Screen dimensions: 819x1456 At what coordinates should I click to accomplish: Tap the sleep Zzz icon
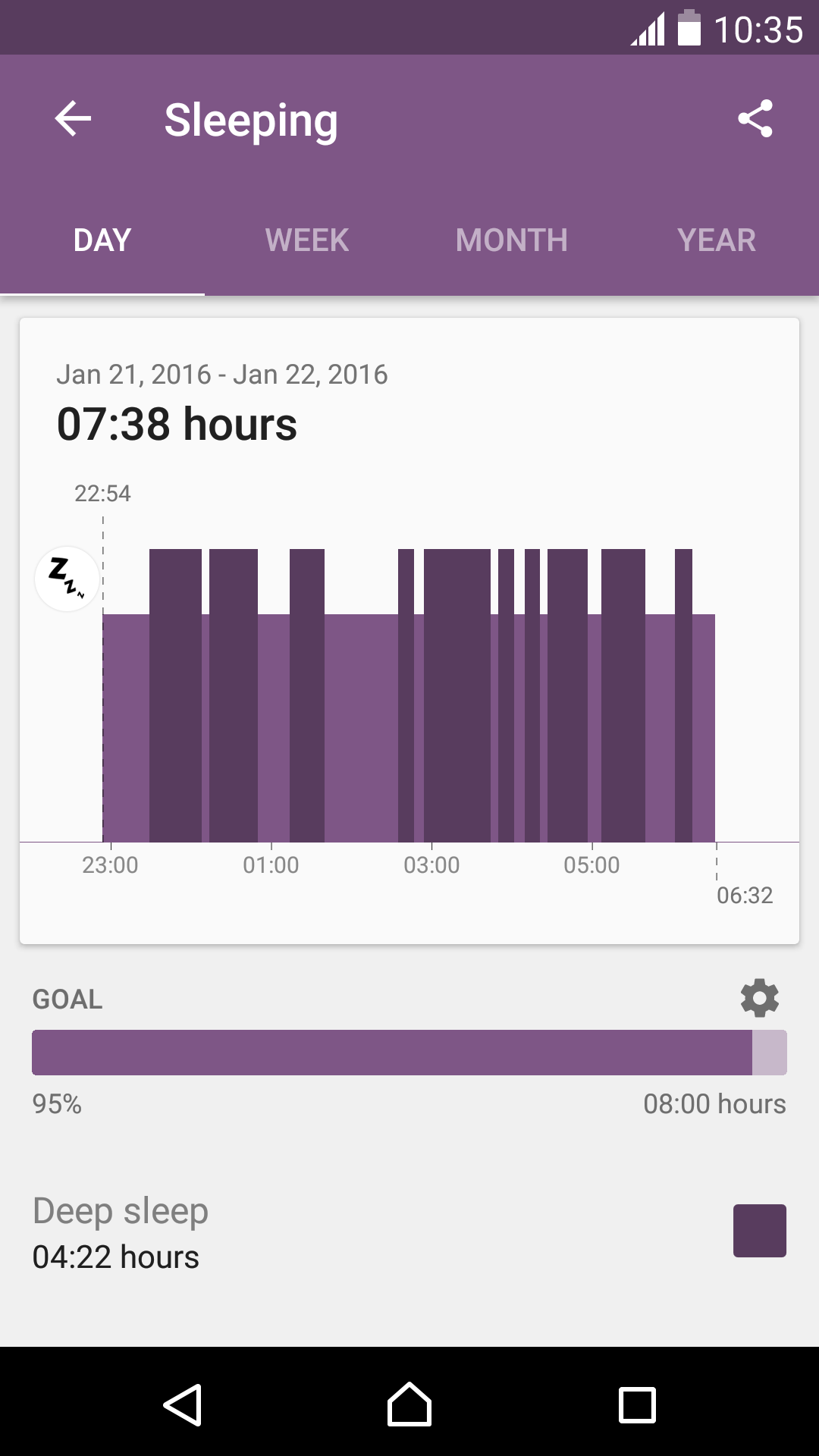(67, 579)
